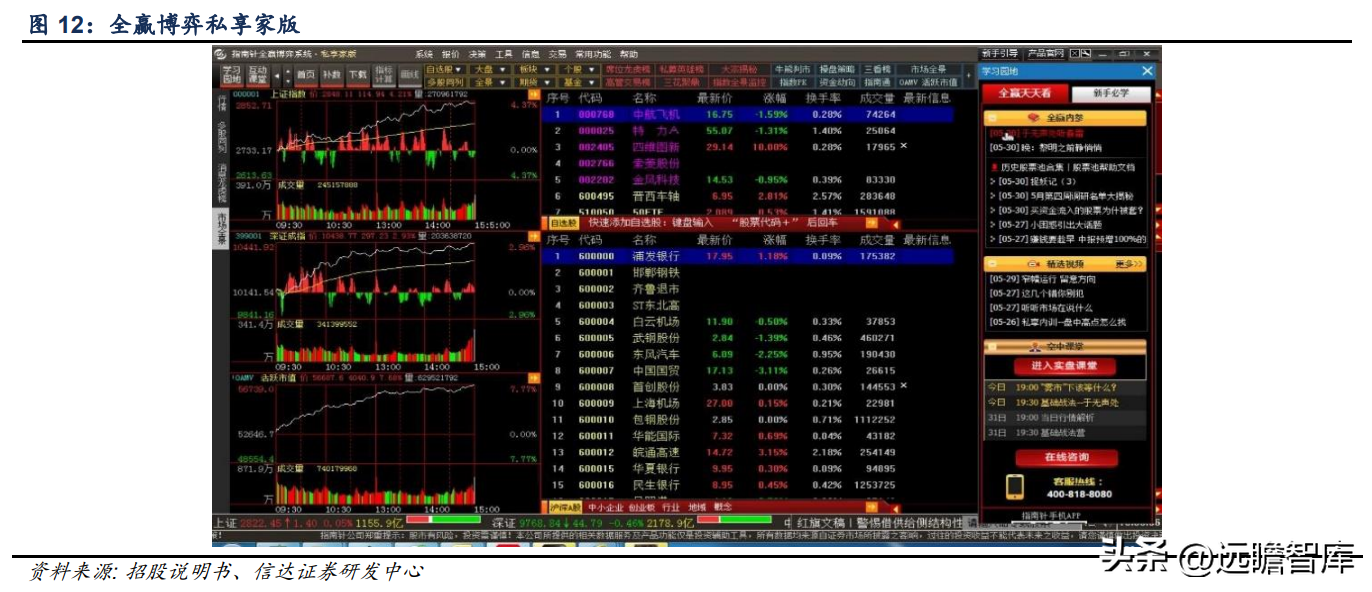The height and width of the screenshot is (592, 1372).
Task: Click the 市场全景 button
Action: point(929,69)
